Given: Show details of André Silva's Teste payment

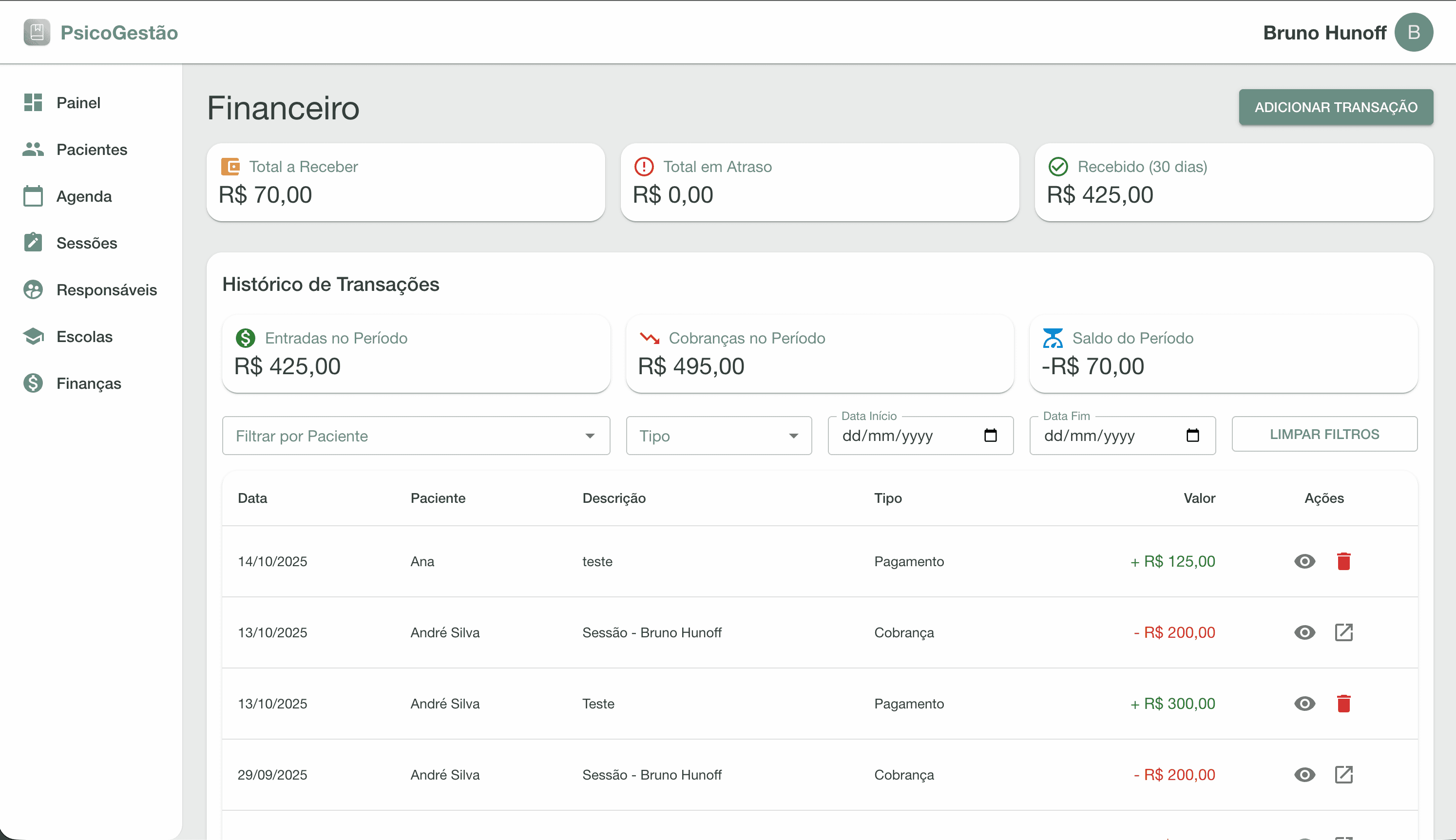Looking at the screenshot, I should tap(1305, 703).
